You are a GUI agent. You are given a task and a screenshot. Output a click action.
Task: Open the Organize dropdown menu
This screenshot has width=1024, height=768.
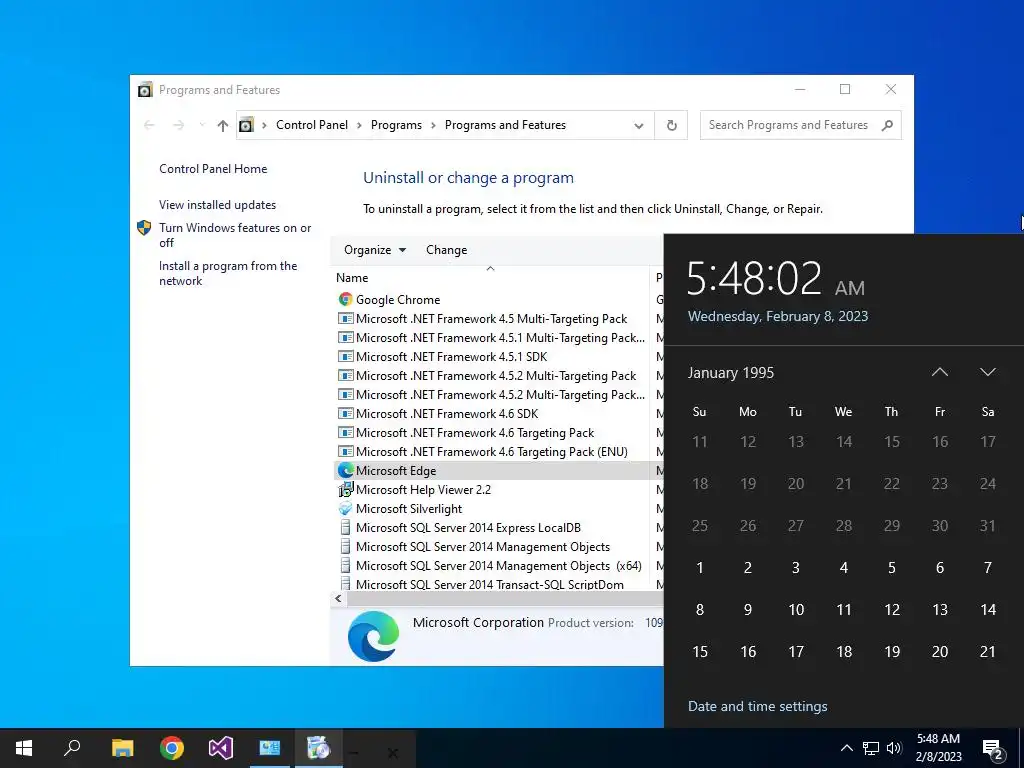coord(375,249)
